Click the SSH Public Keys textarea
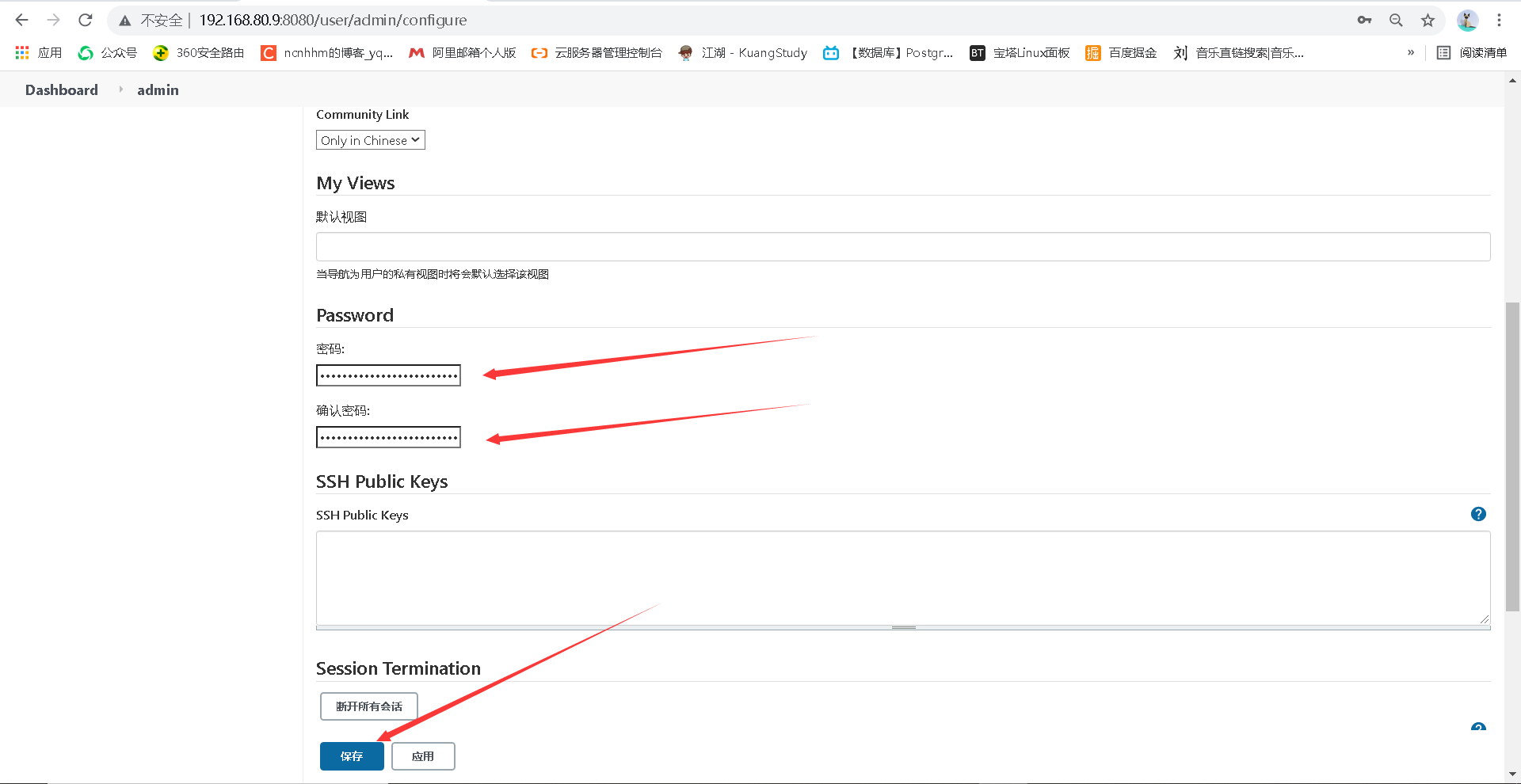Screen dimensions: 1521x784 click(903, 578)
